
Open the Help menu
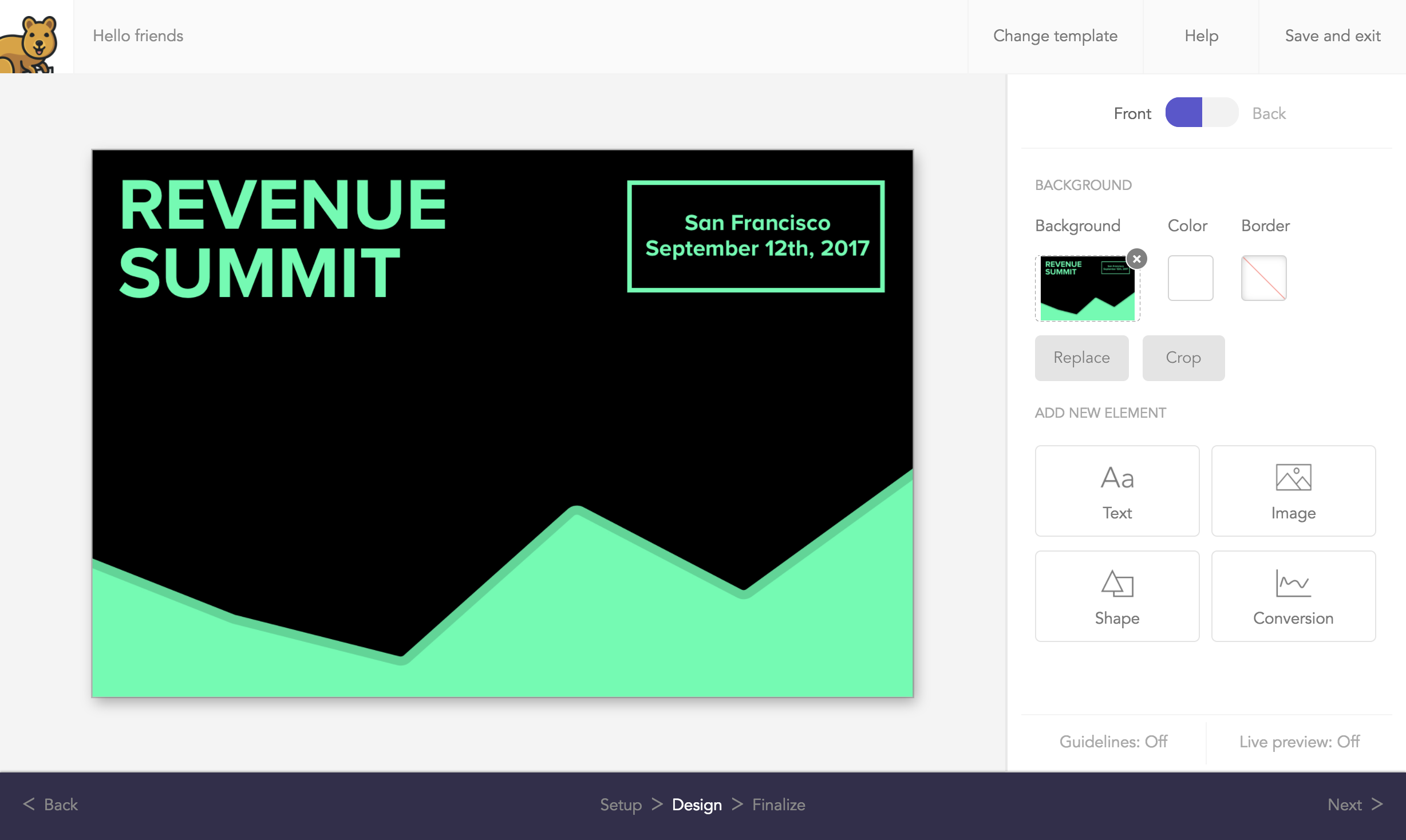click(1201, 36)
